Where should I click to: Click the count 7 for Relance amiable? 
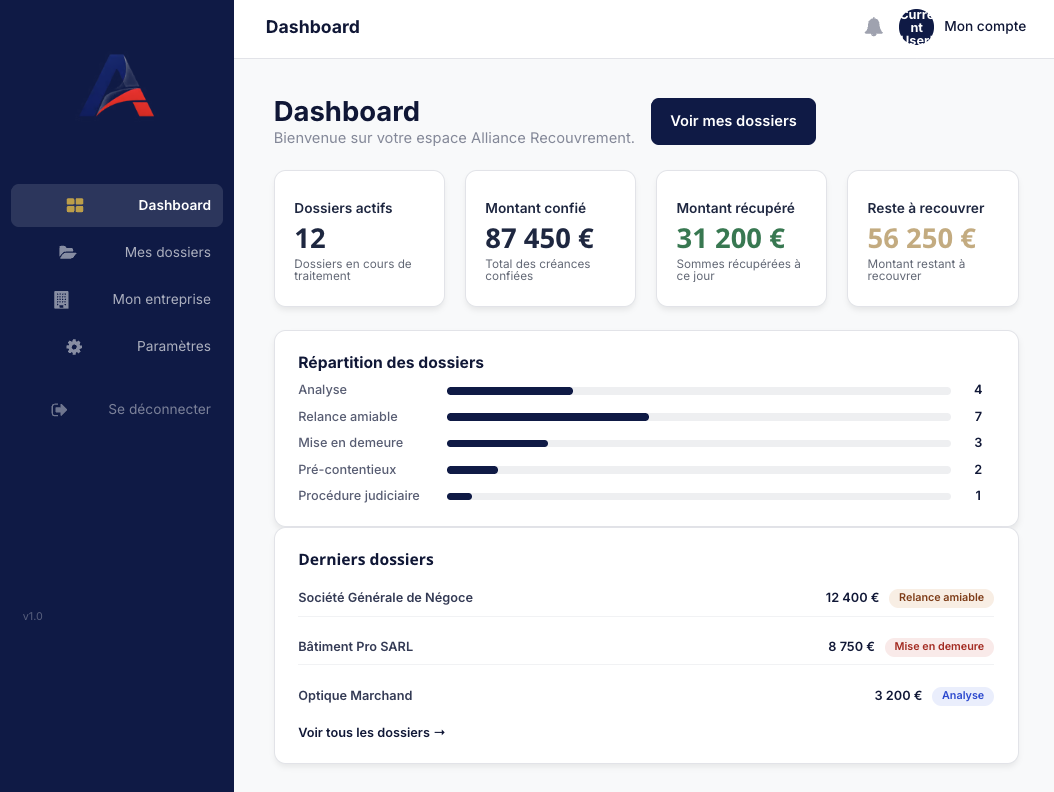click(978, 417)
